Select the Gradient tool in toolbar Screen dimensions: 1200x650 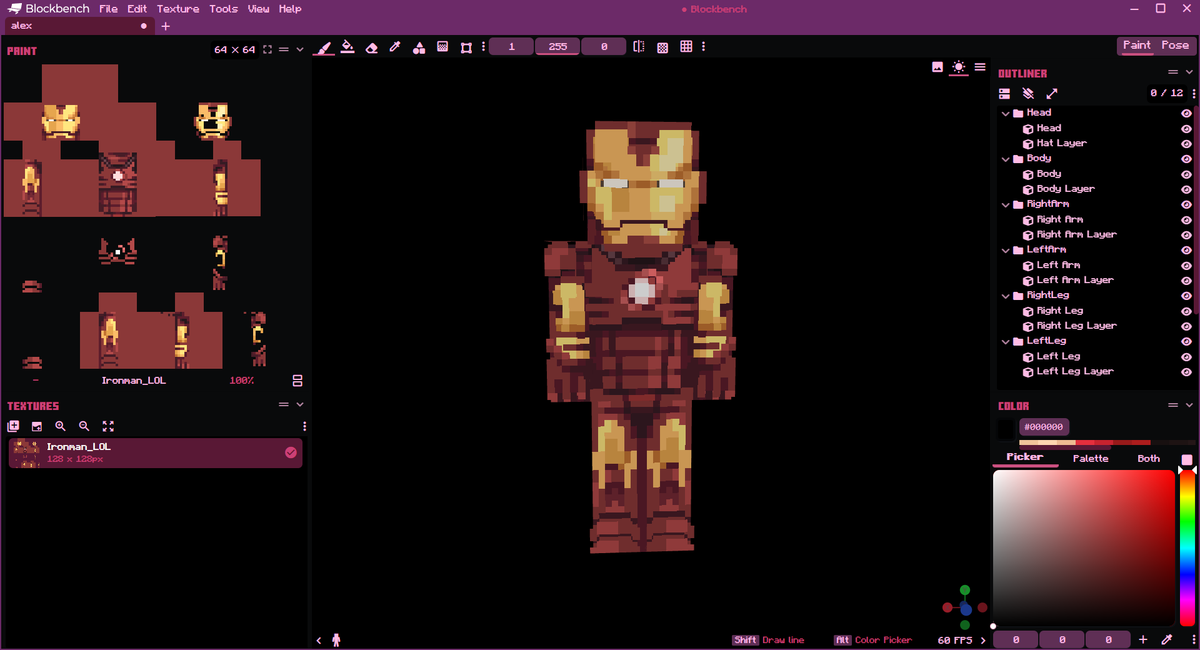pyautogui.click(x=443, y=47)
